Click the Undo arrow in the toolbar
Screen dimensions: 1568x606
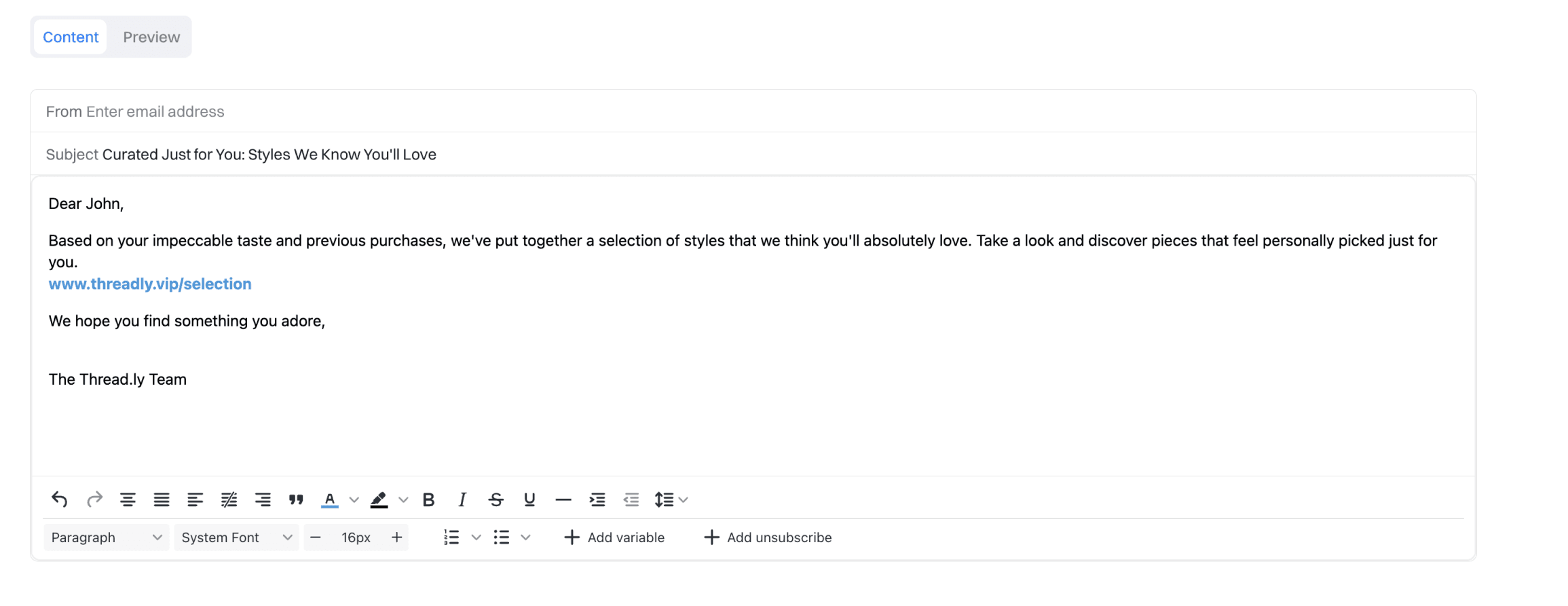[x=60, y=499]
